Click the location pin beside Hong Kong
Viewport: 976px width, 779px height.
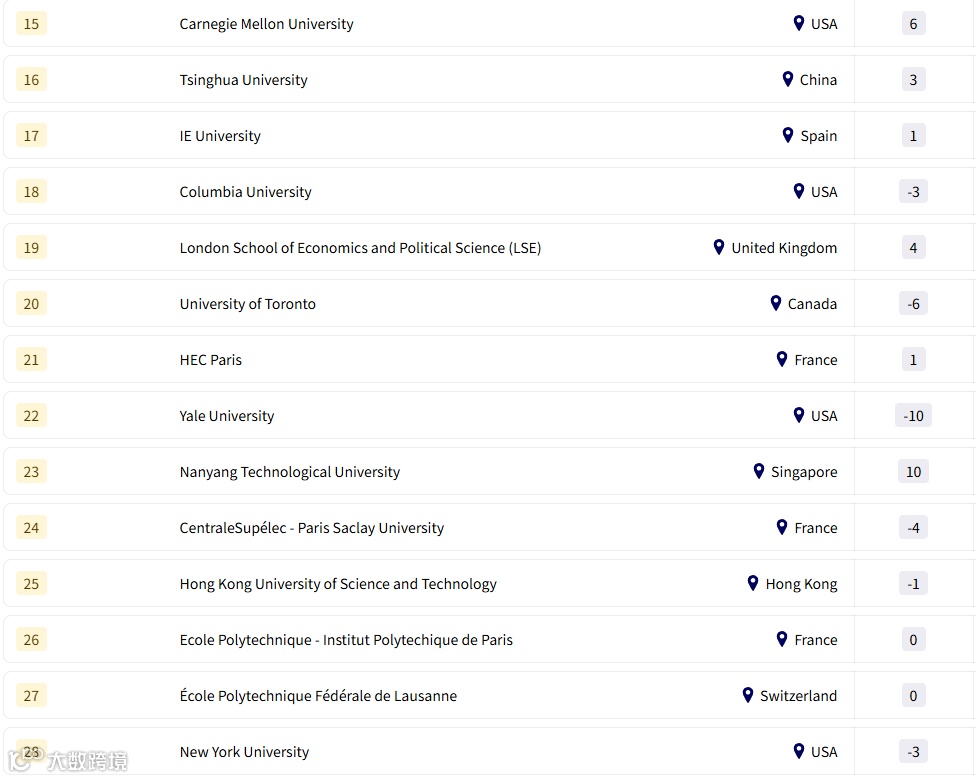click(753, 583)
